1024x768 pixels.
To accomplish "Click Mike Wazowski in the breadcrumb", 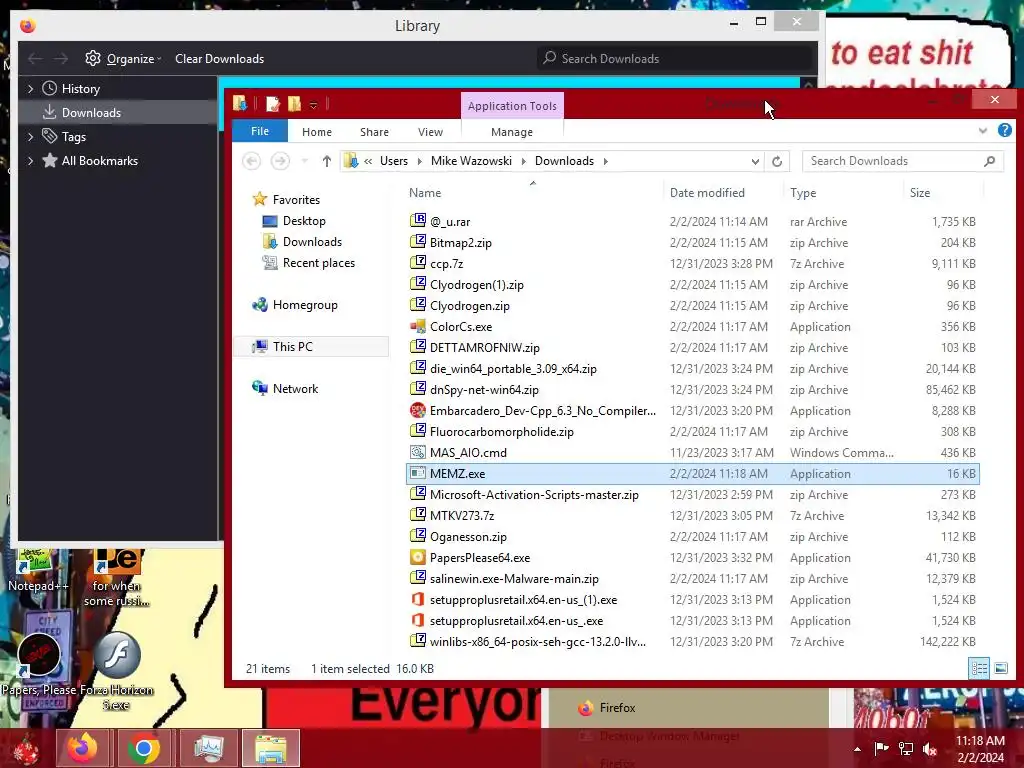I will pyautogui.click(x=471, y=161).
